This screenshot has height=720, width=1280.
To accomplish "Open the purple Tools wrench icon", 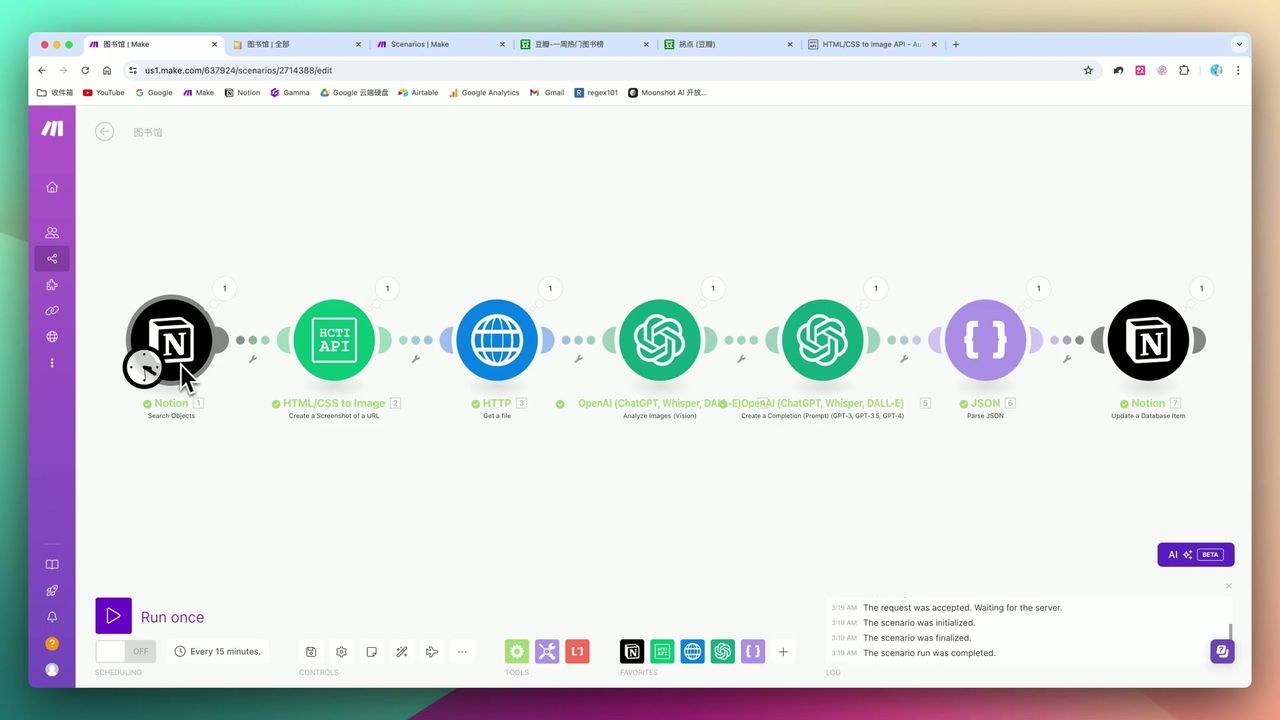I will [547, 651].
